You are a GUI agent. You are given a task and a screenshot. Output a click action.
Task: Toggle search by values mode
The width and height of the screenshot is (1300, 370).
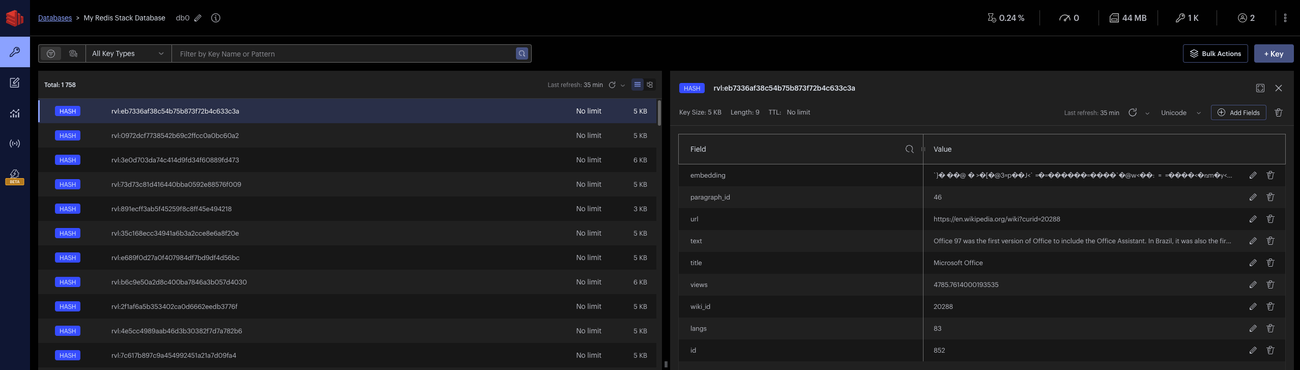(x=73, y=53)
